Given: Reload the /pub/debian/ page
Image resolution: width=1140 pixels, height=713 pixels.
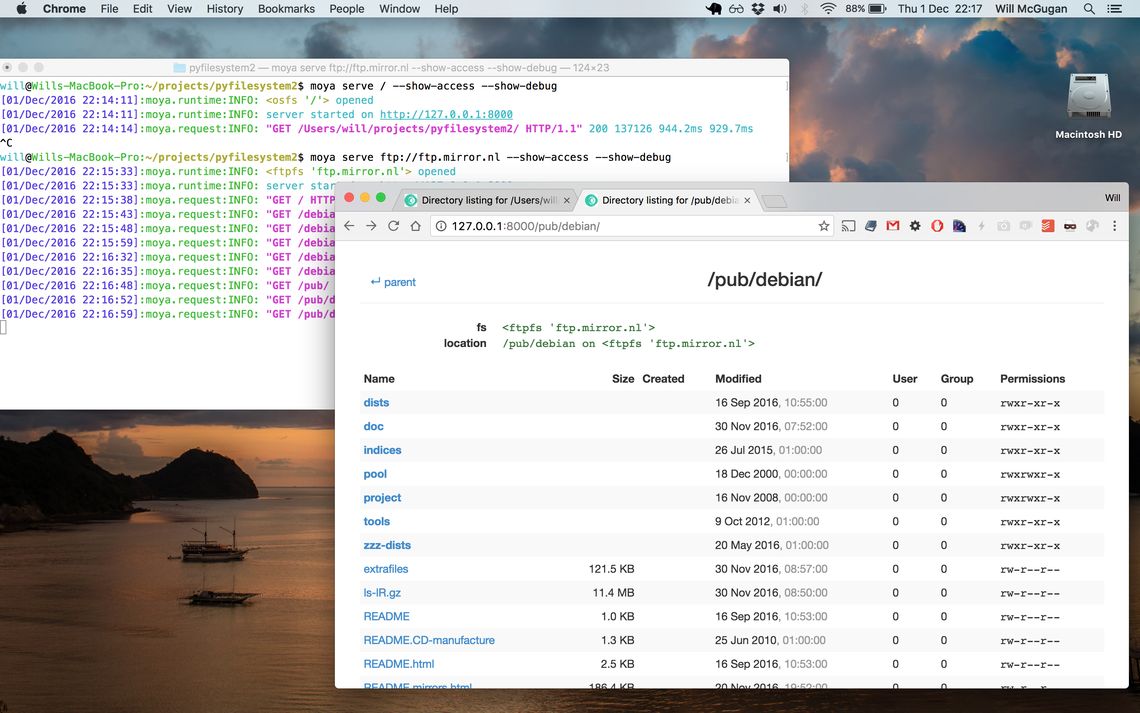Looking at the screenshot, I should point(393,226).
